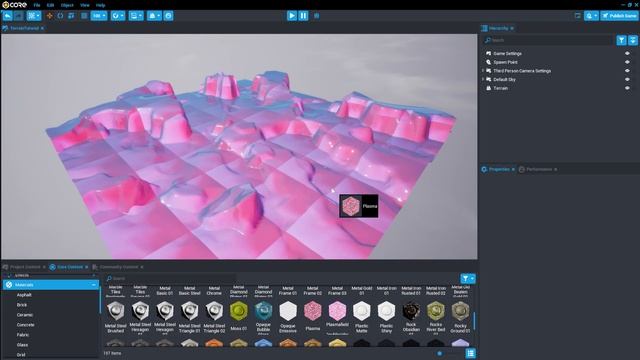Toggle the Terrain visibility eye icon
This screenshot has width=640, height=360.
click(x=627, y=88)
